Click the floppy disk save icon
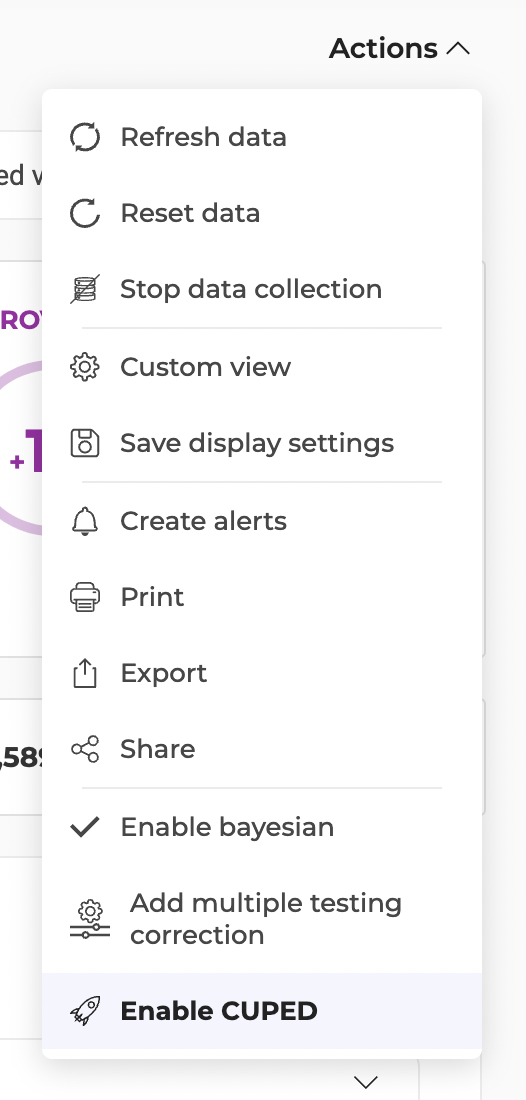The height and width of the screenshot is (1100, 526). coord(85,443)
